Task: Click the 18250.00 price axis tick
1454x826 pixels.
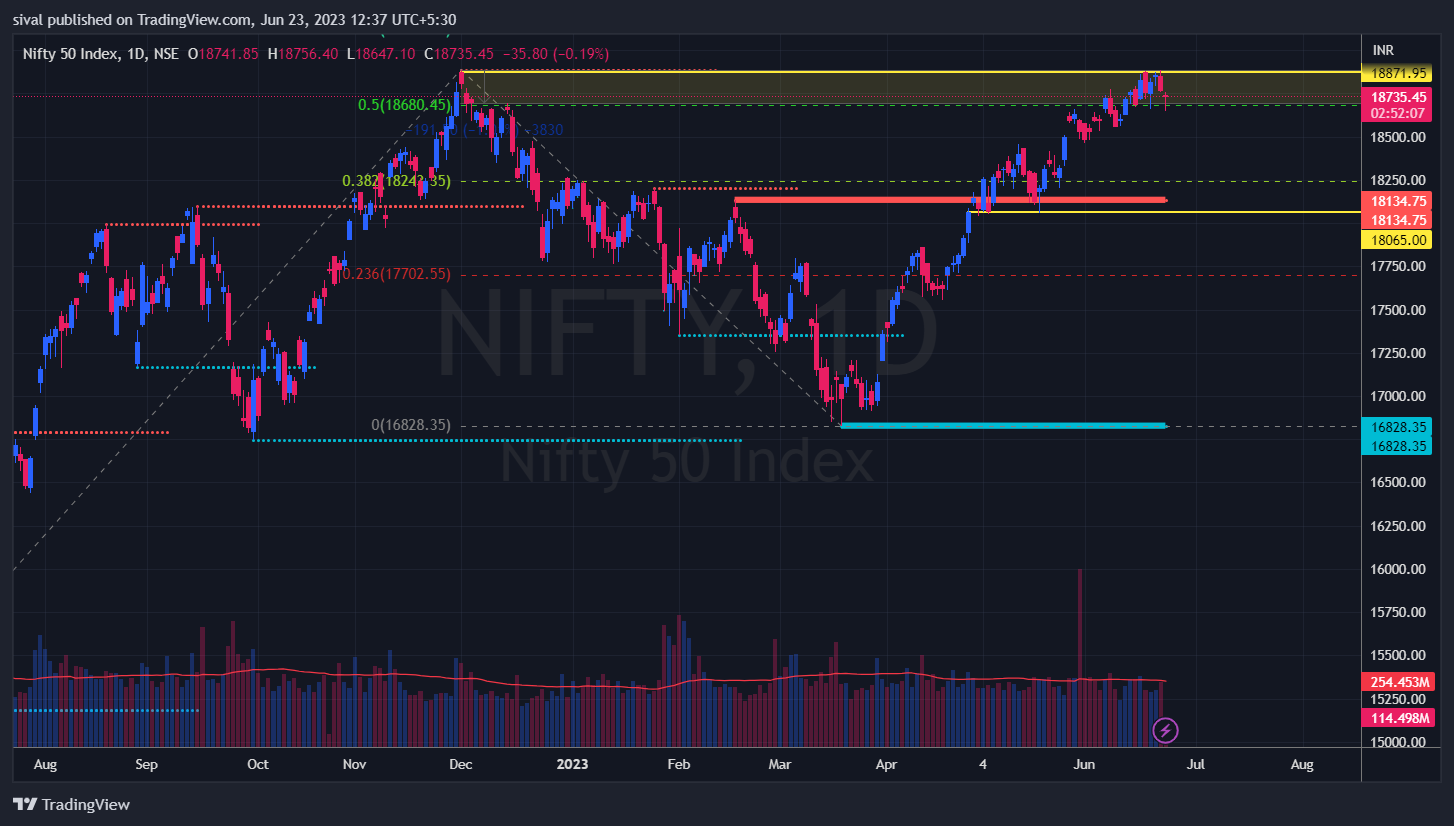Action: [x=1397, y=180]
